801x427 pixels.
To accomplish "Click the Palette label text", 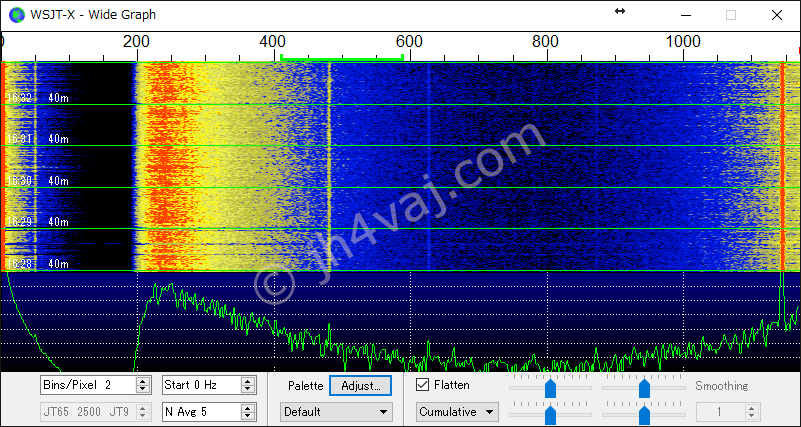I will tap(305, 386).
